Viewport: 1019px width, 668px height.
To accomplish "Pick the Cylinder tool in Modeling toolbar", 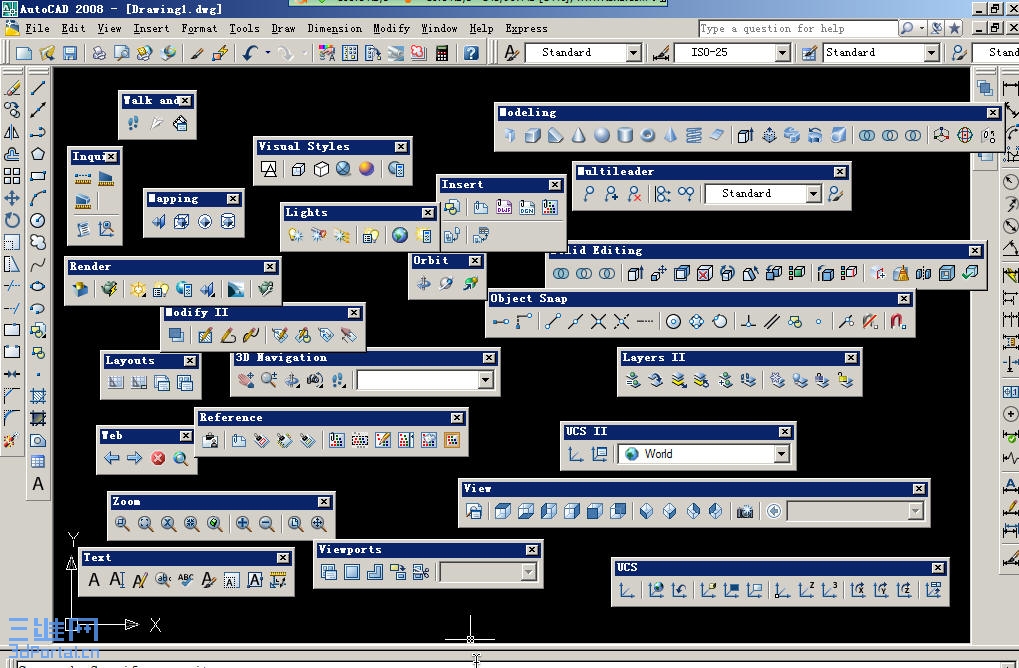I will [x=625, y=135].
